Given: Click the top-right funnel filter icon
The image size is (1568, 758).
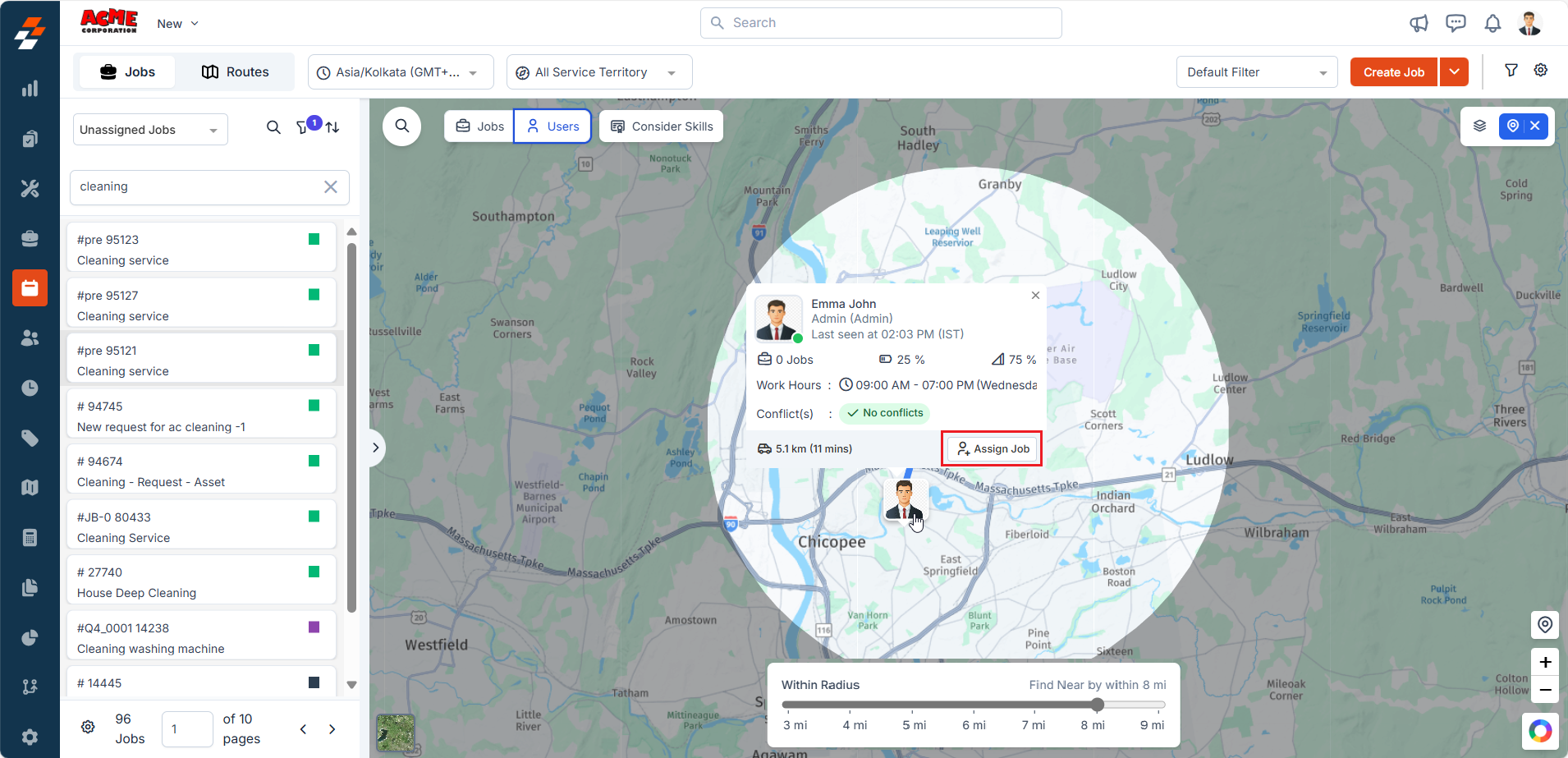Looking at the screenshot, I should (x=1511, y=71).
